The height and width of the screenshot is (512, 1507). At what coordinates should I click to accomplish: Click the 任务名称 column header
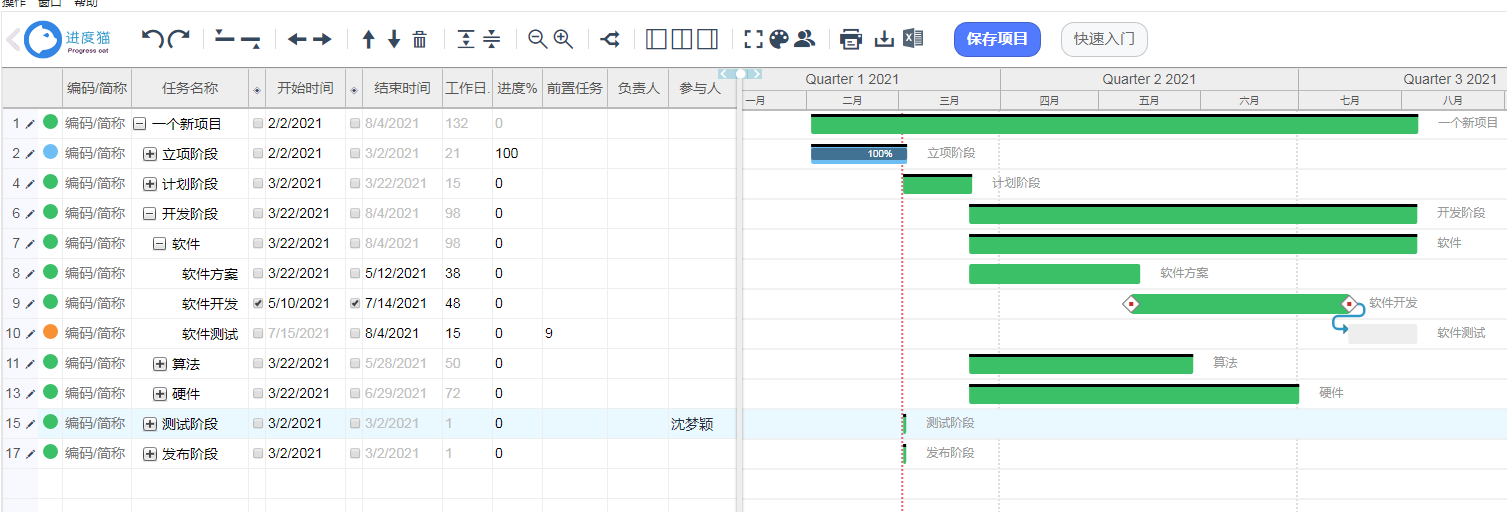click(x=190, y=88)
